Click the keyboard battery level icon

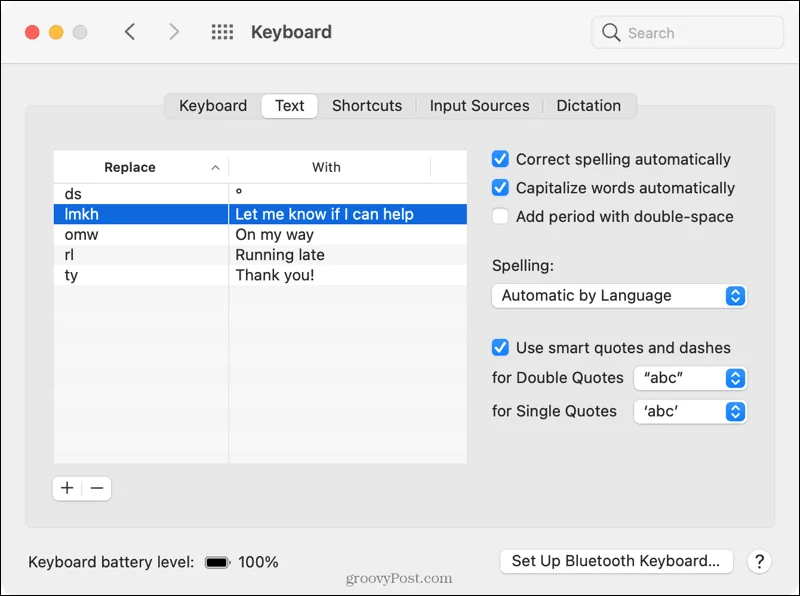click(x=217, y=562)
